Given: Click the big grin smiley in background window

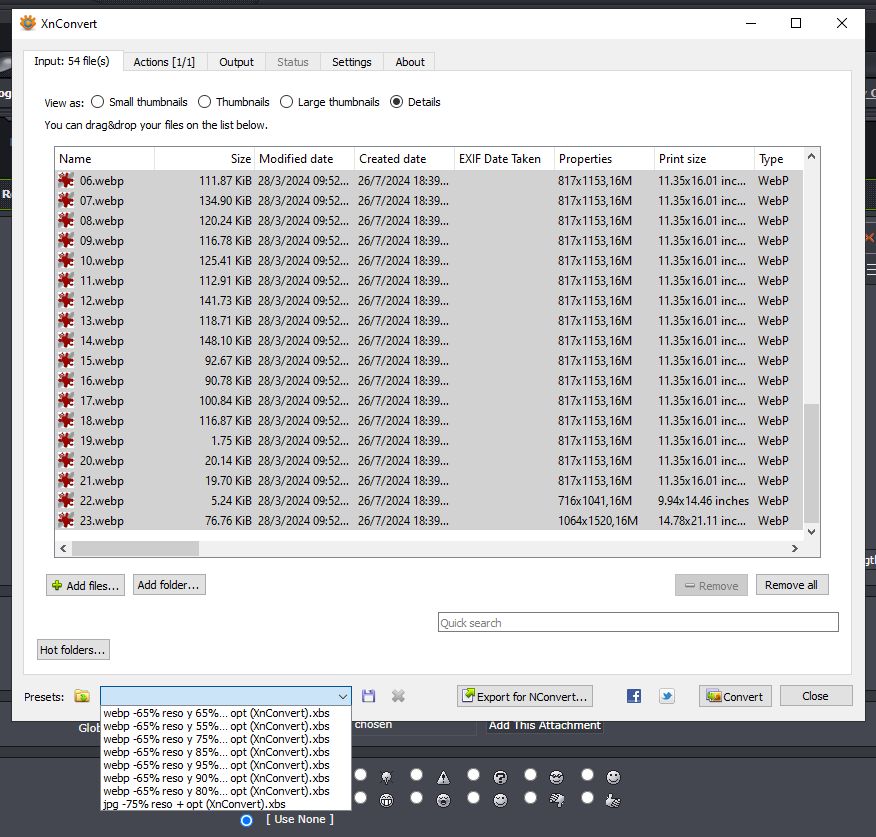Looking at the screenshot, I should 386,800.
